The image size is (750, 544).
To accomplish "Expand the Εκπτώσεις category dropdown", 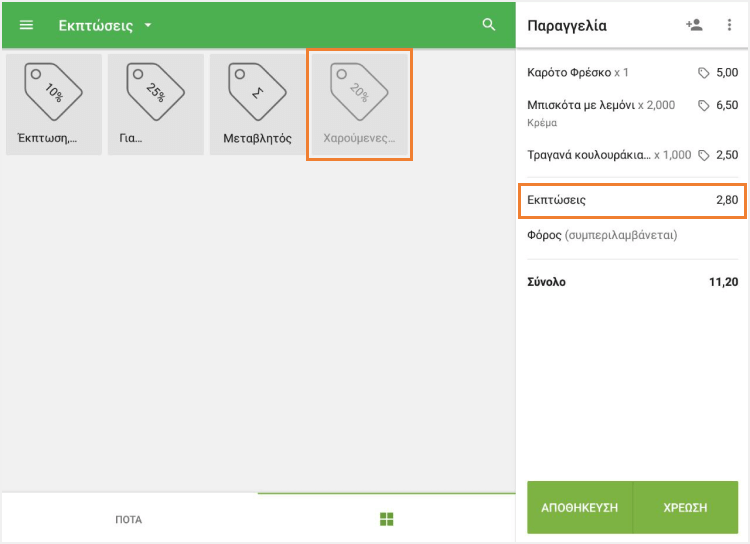I will [x=148, y=25].
